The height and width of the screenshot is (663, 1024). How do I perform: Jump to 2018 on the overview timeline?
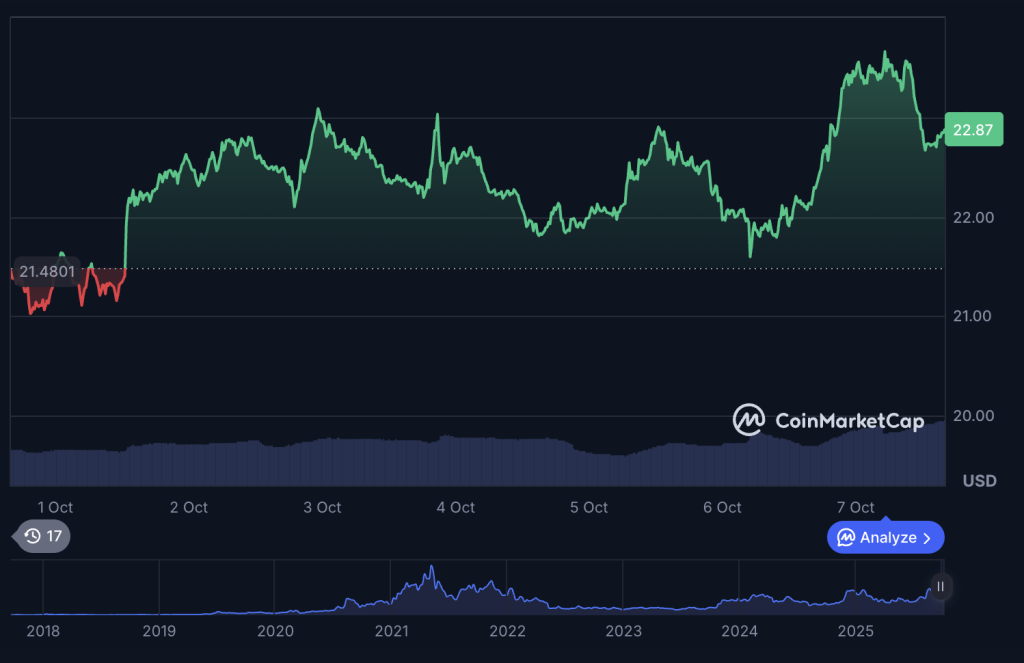coord(43,631)
